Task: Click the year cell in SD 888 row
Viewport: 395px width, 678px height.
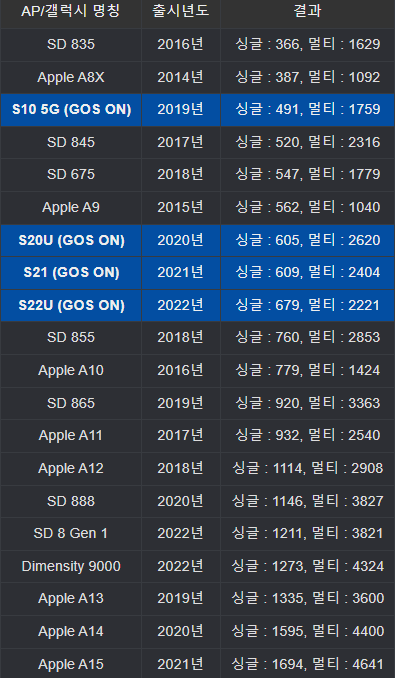Action: pos(181,501)
